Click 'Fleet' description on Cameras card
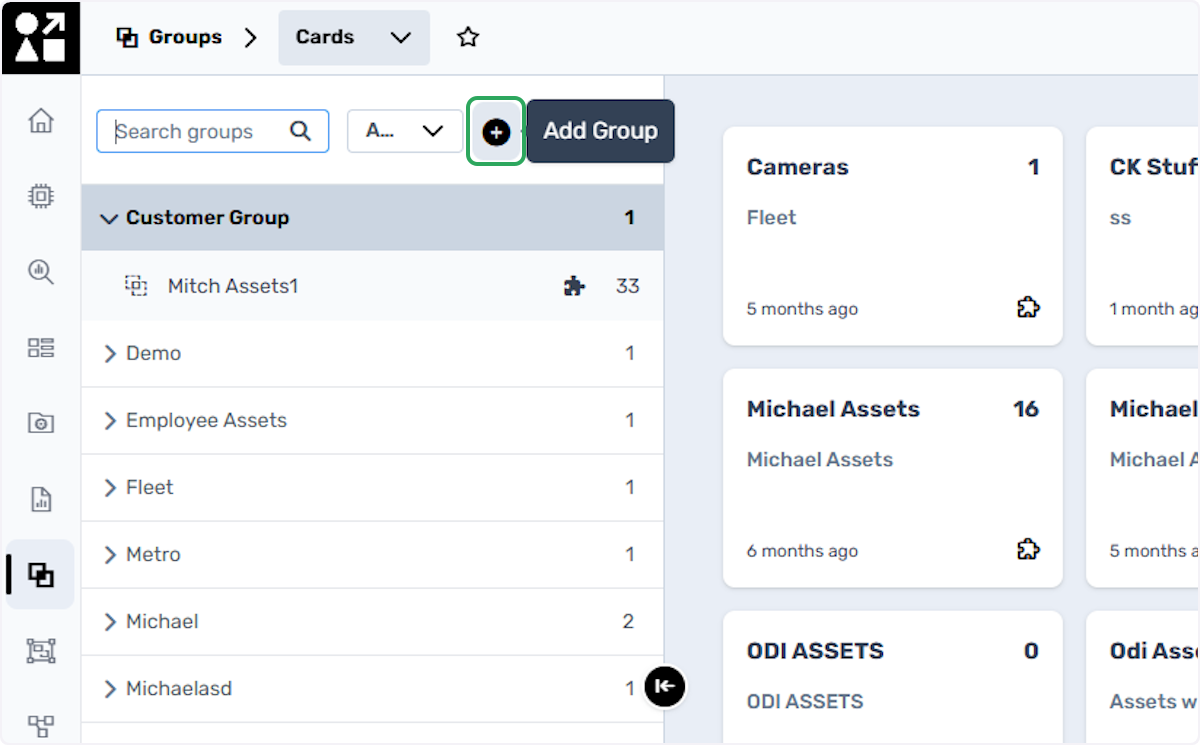 (771, 217)
